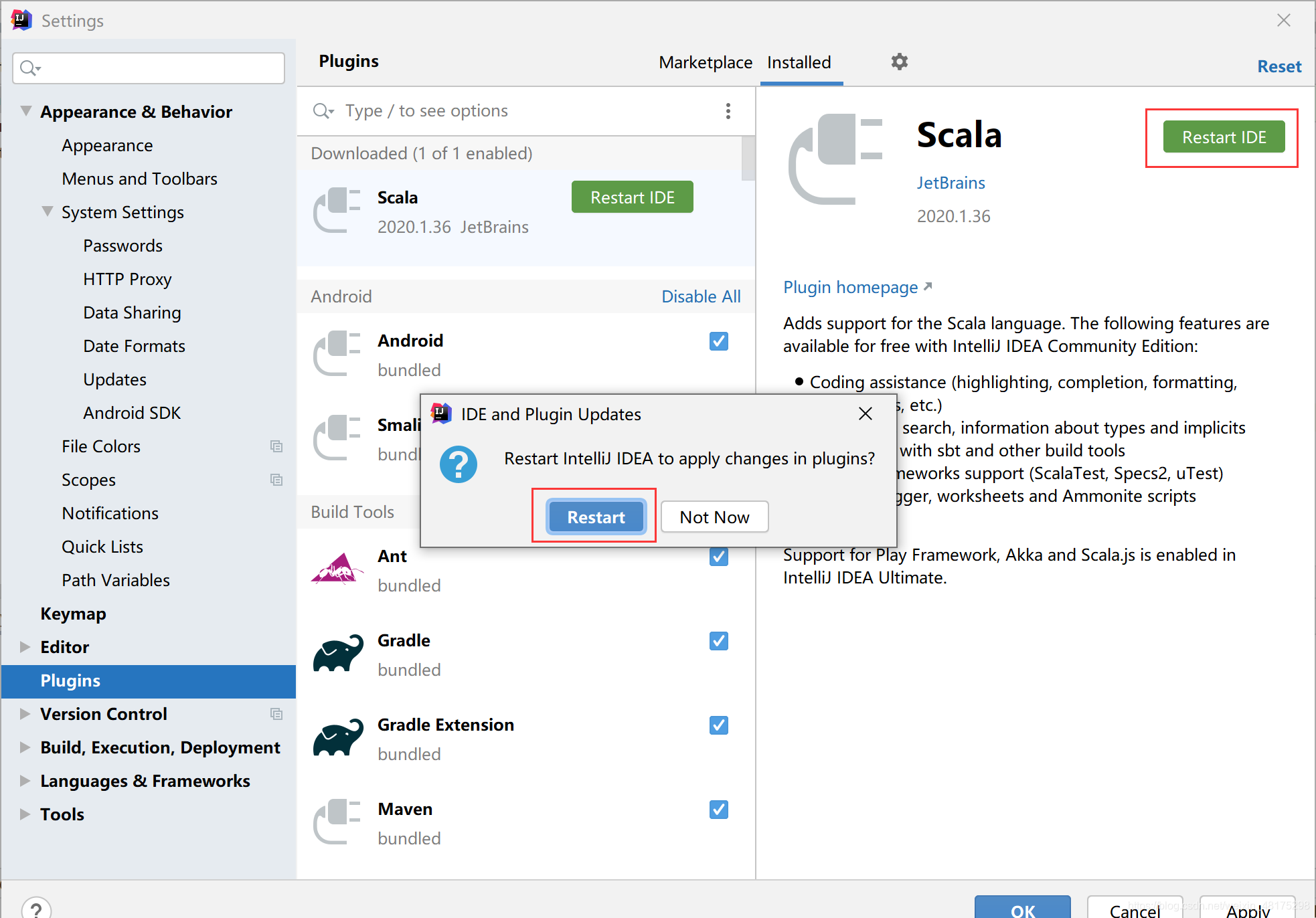
Task: Collapse the Appearance & Behavior section
Action: 25,111
